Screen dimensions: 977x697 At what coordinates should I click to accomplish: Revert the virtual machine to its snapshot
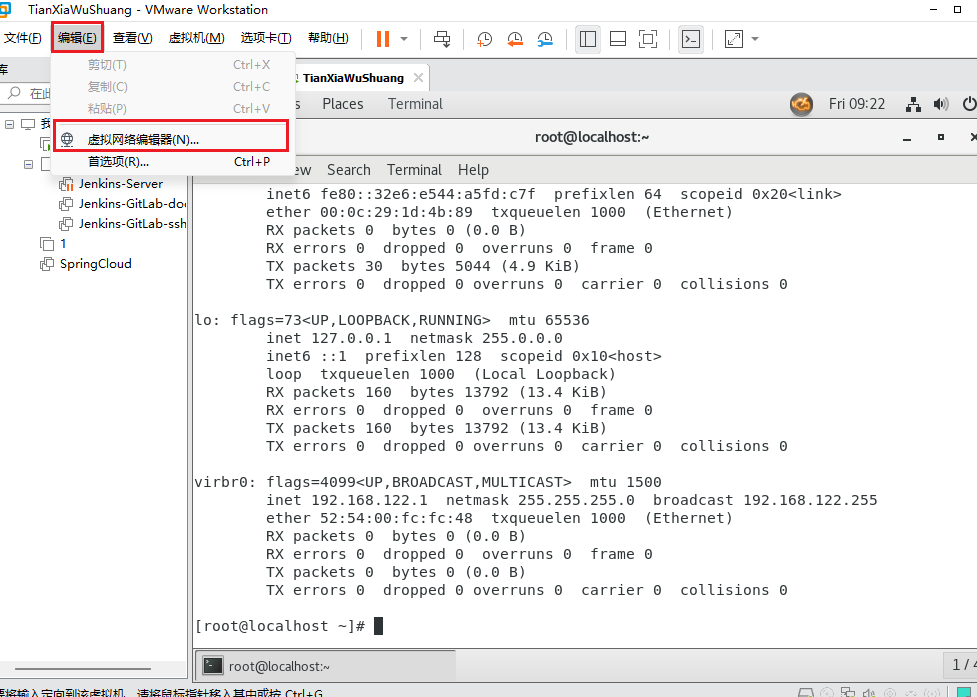click(515, 39)
